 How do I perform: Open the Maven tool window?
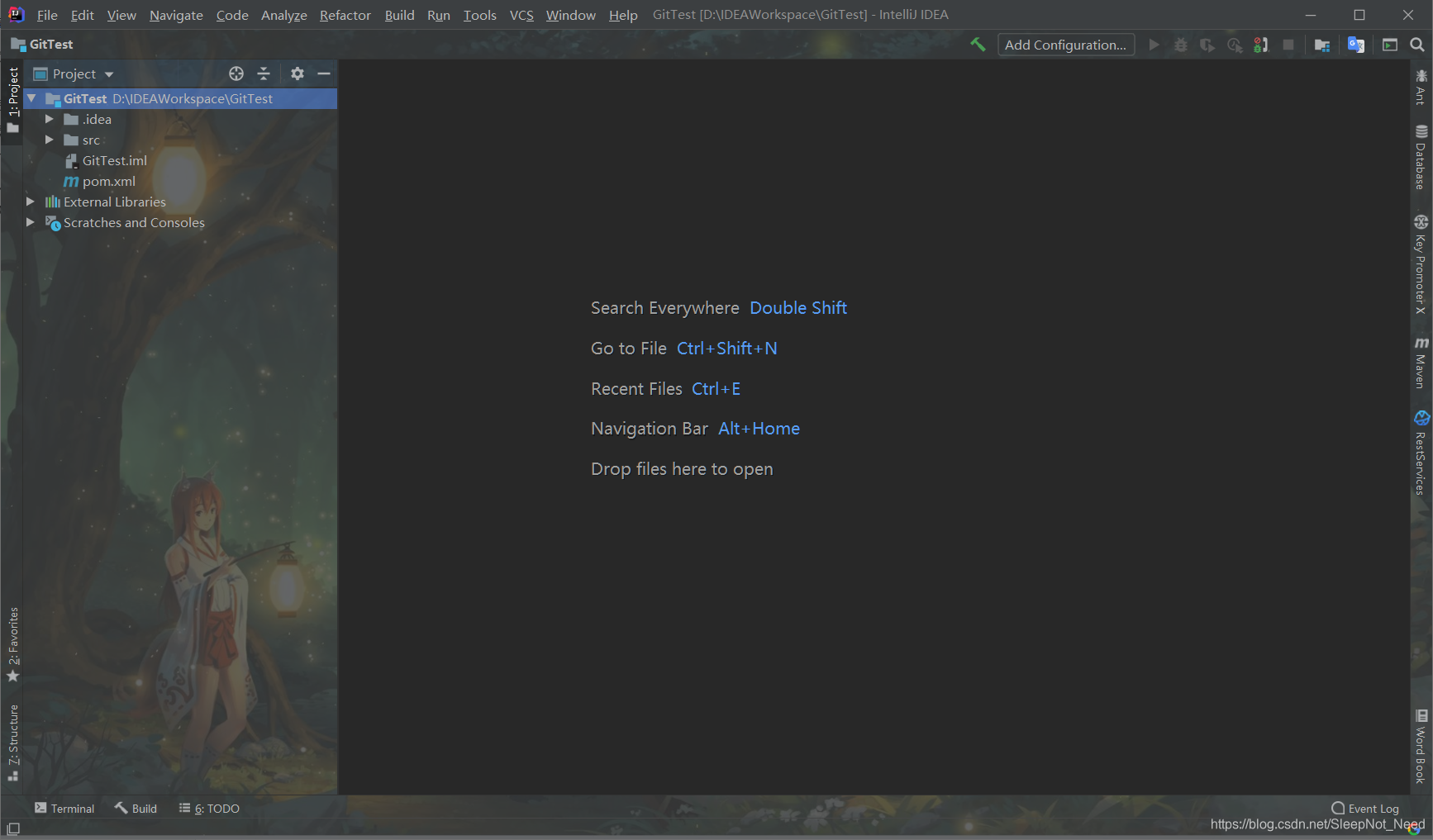(x=1421, y=362)
